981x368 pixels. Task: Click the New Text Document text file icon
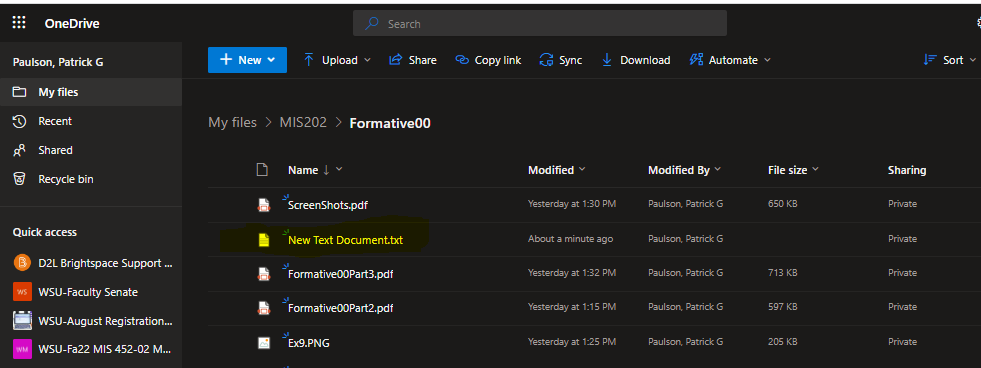point(264,240)
